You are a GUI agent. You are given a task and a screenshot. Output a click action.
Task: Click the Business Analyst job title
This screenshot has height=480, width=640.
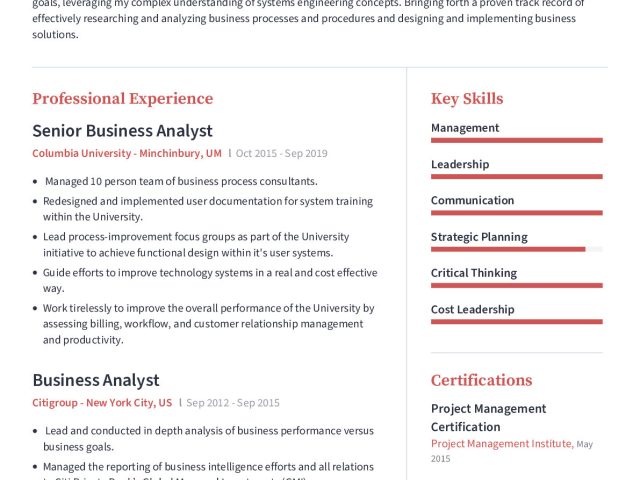click(x=96, y=380)
